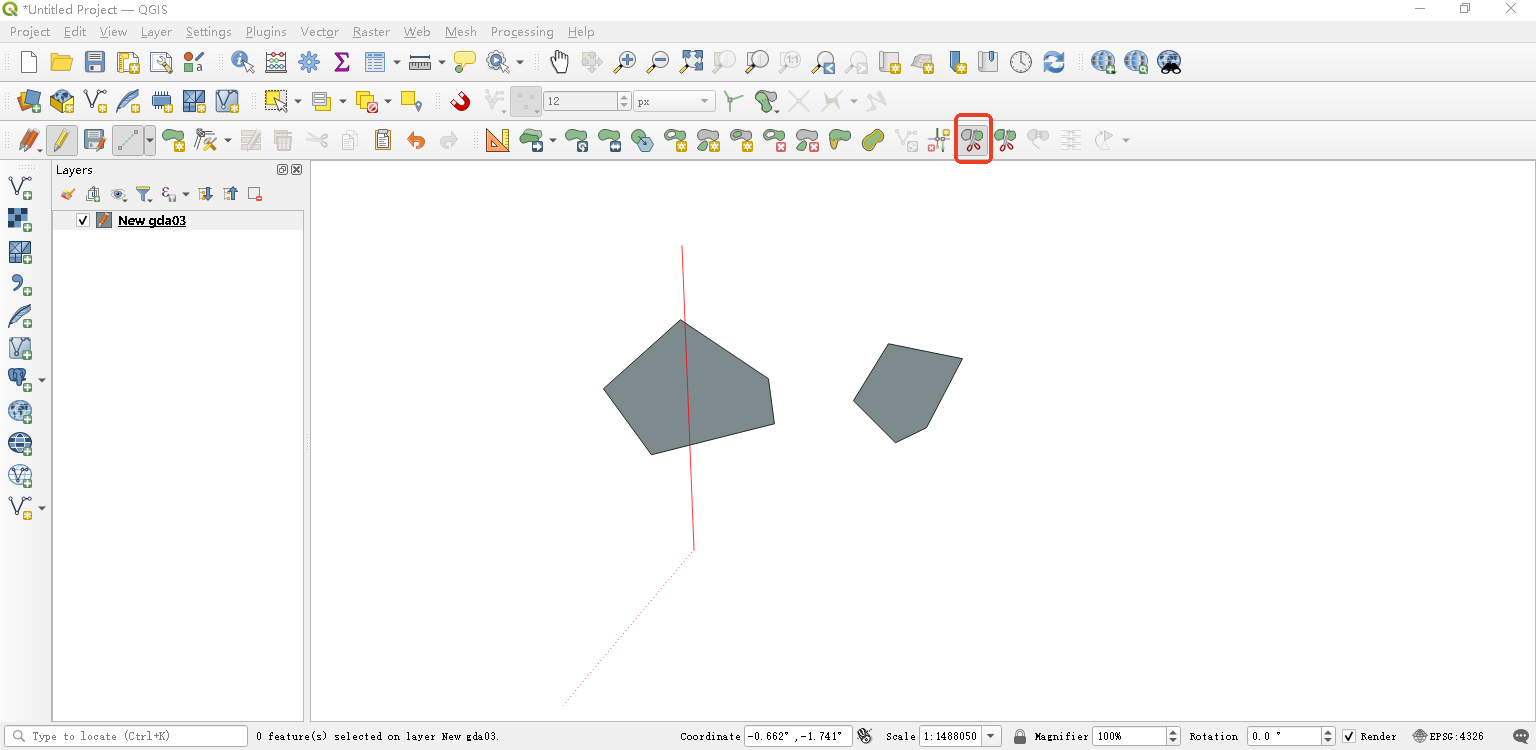Uncheck the New gda03 layer visibility
Image resolution: width=1536 pixels, height=750 pixels.
coord(83,220)
